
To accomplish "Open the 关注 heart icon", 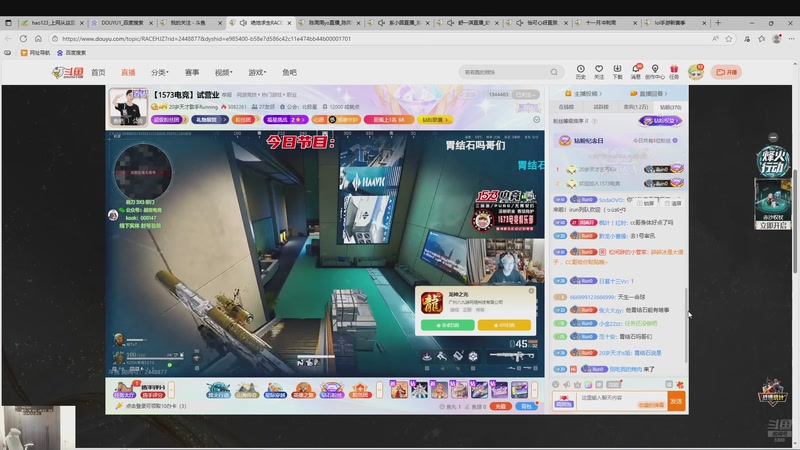I will 599,72.
